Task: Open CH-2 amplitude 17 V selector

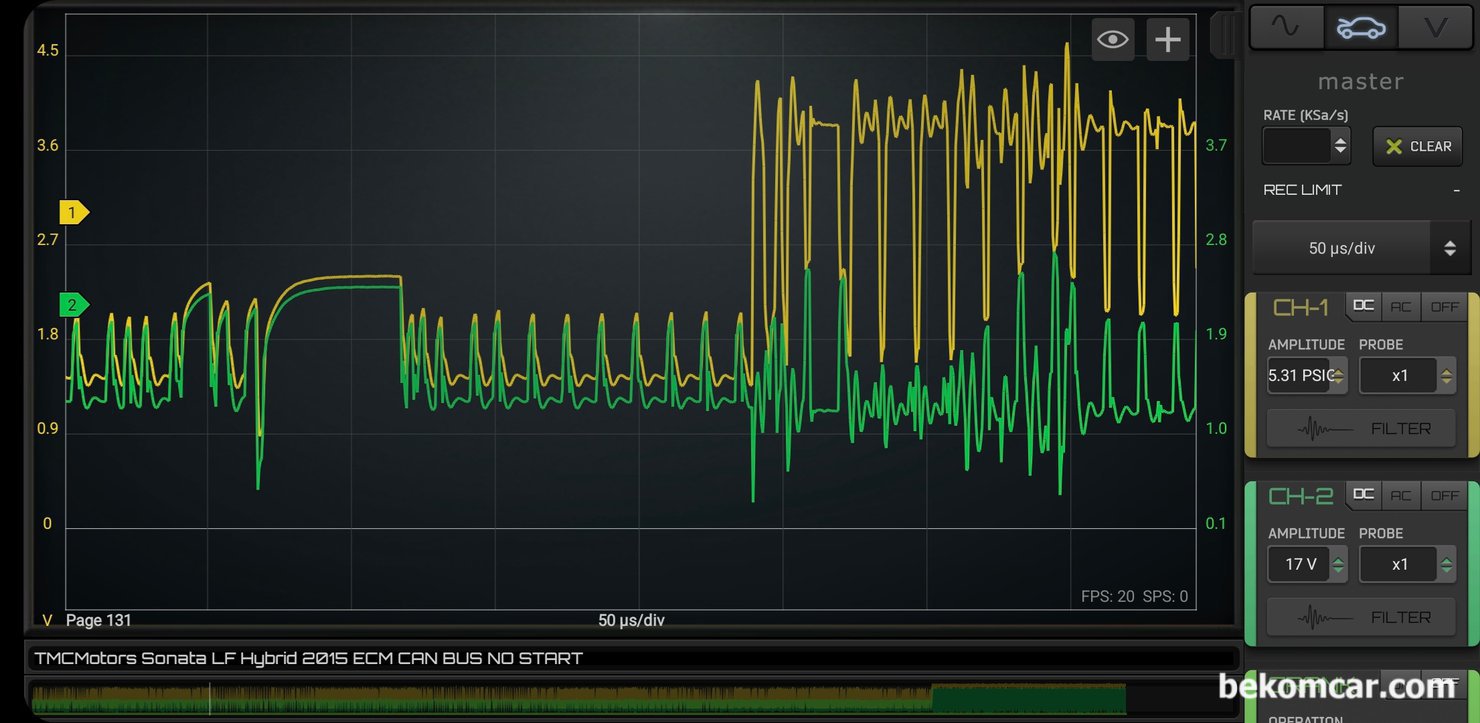Action: (x=1306, y=565)
